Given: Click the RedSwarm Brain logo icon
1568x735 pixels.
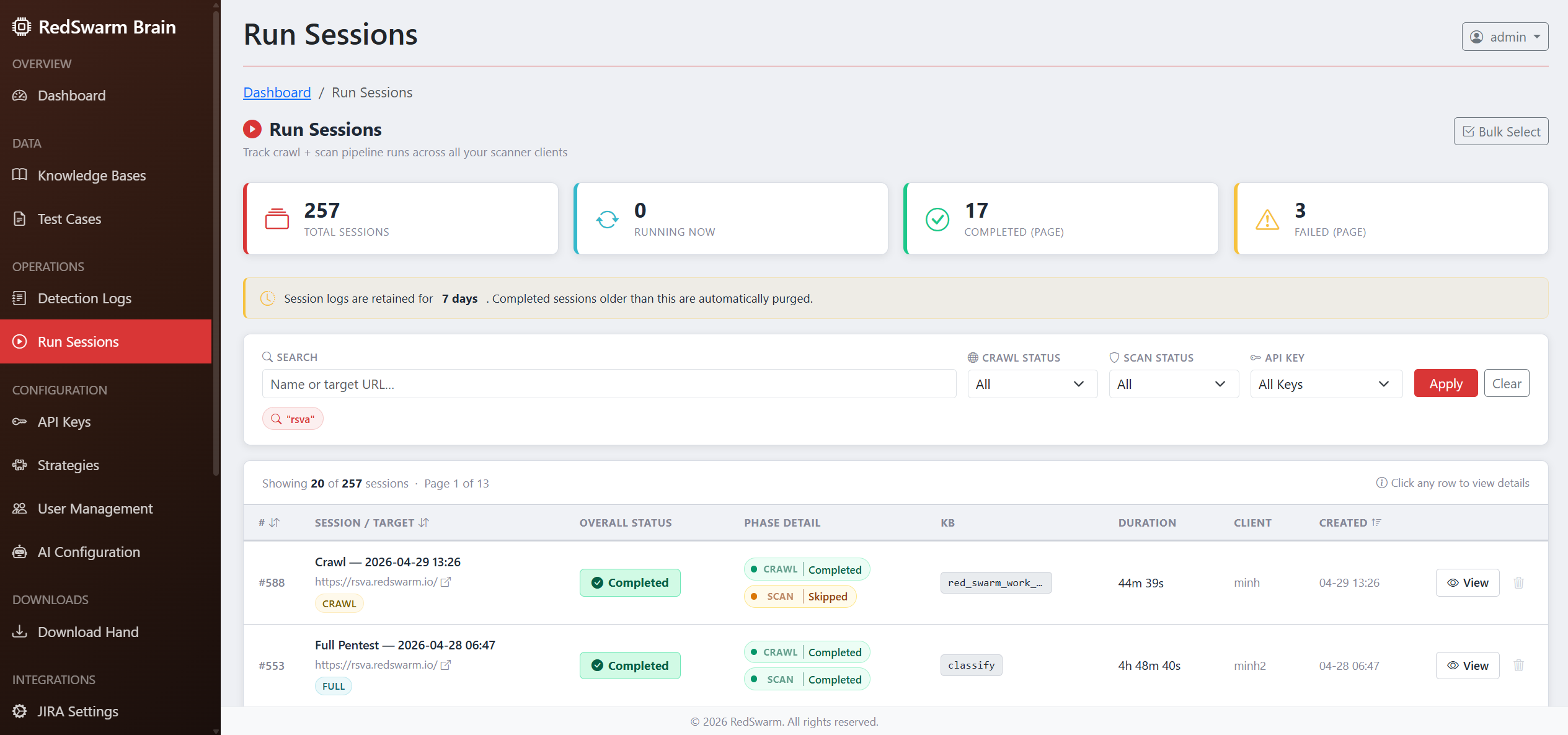Looking at the screenshot, I should pos(22,26).
